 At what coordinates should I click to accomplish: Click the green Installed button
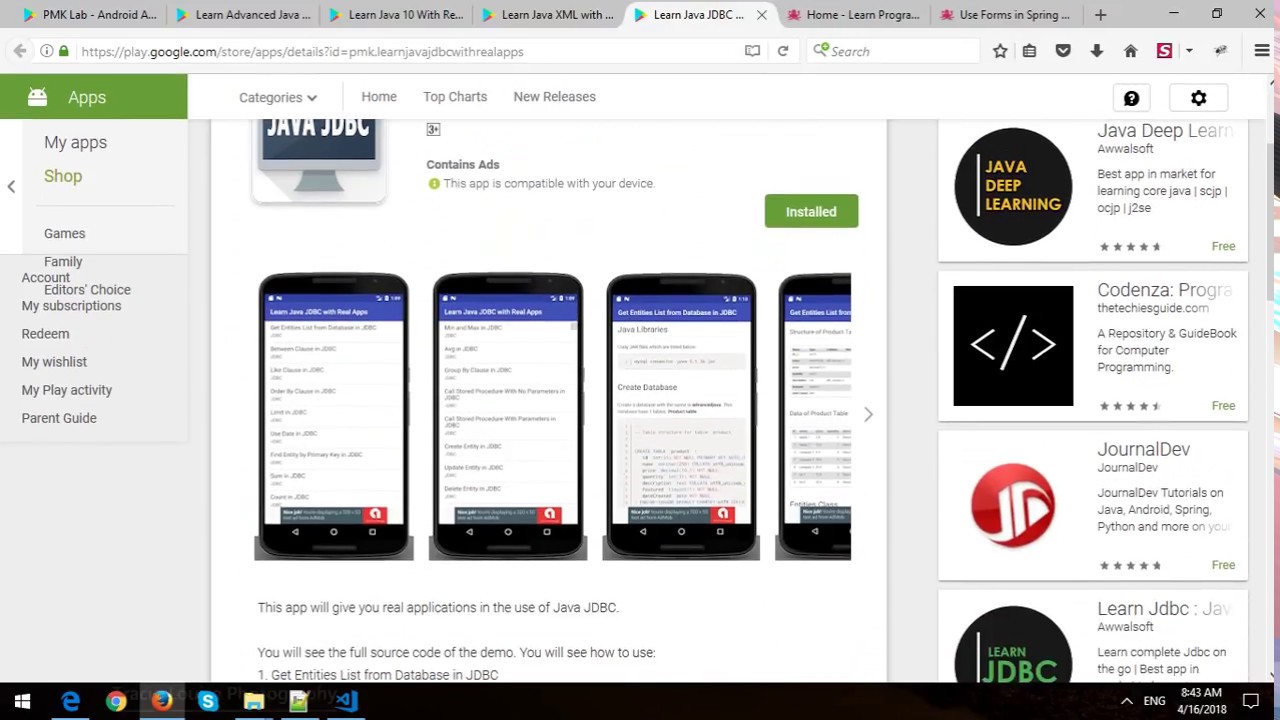(x=811, y=211)
